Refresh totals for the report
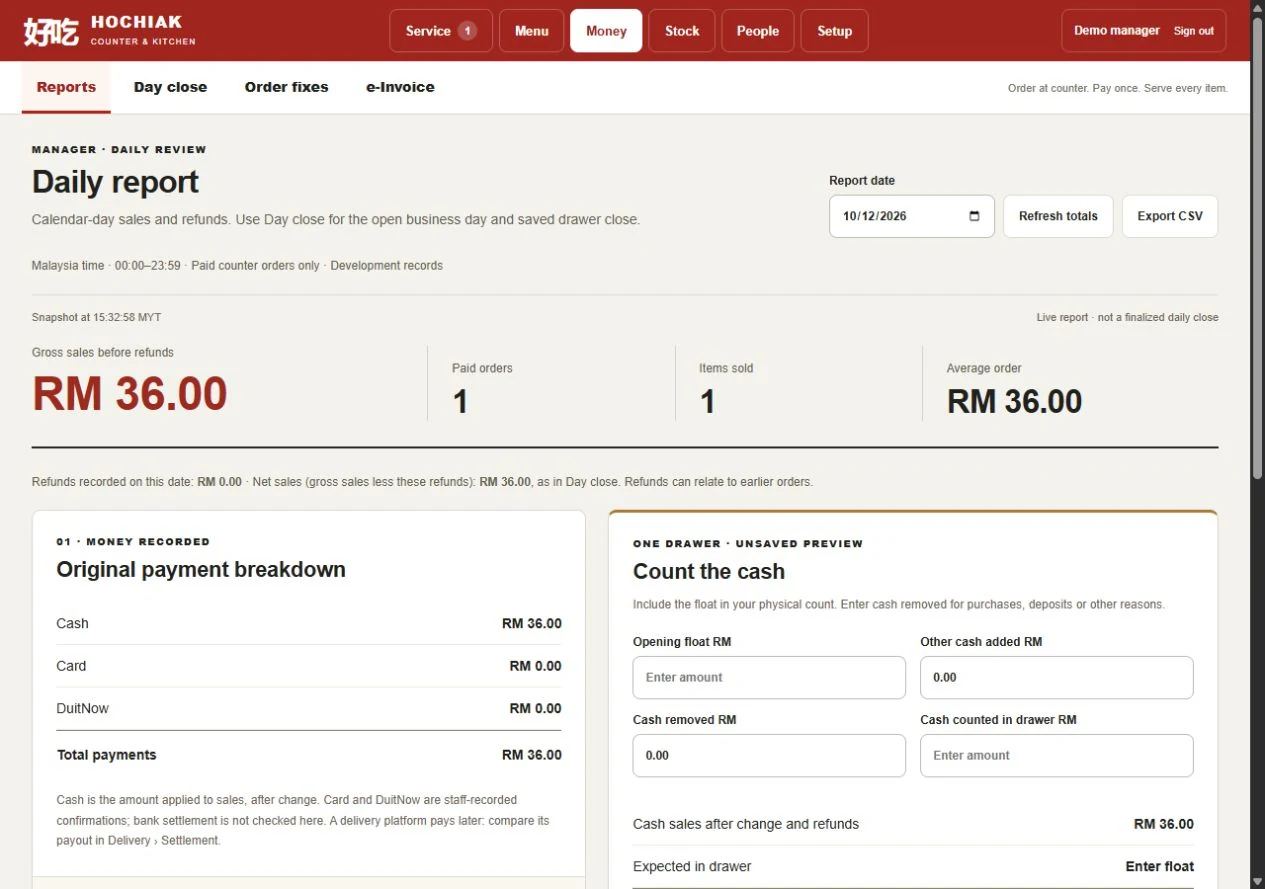The height and width of the screenshot is (889, 1265). (x=1058, y=216)
